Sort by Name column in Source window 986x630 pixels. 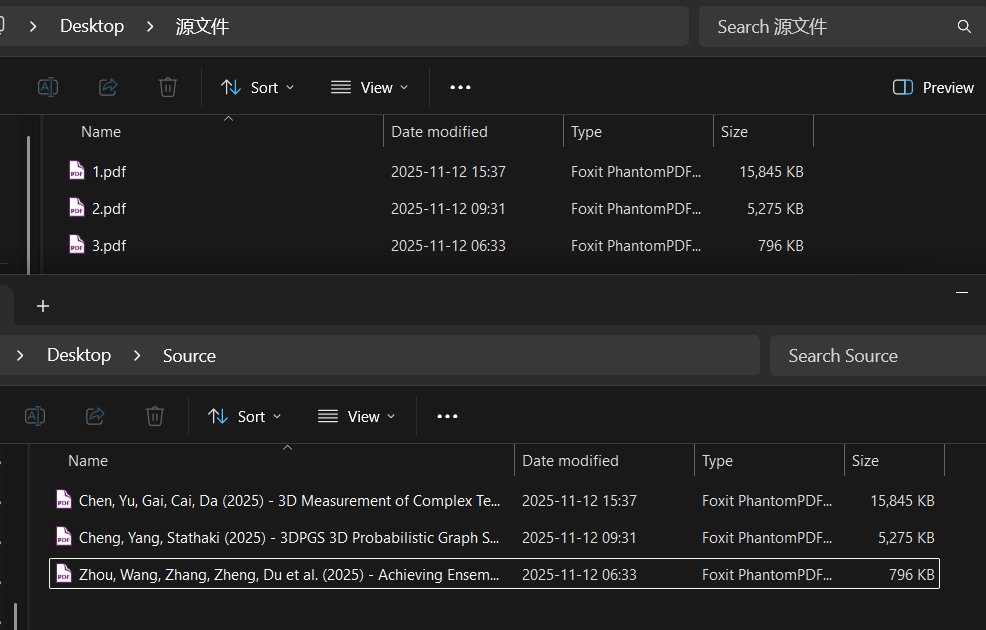[x=87, y=461]
